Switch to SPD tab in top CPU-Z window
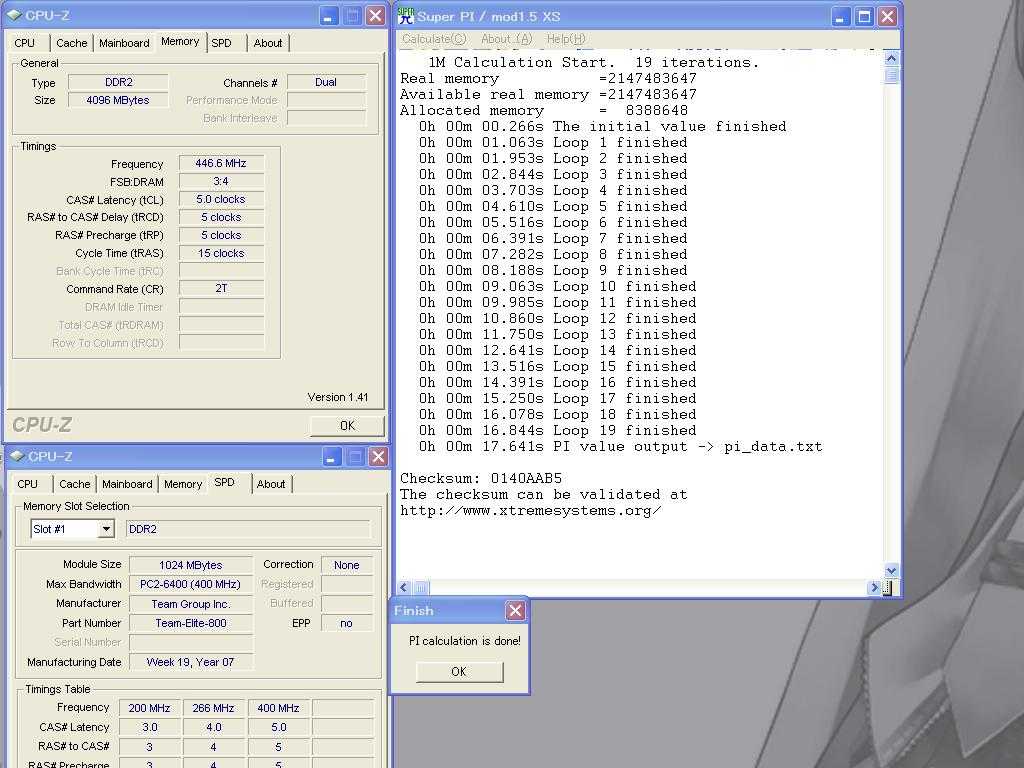The image size is (1024, 768). [221, 43]
